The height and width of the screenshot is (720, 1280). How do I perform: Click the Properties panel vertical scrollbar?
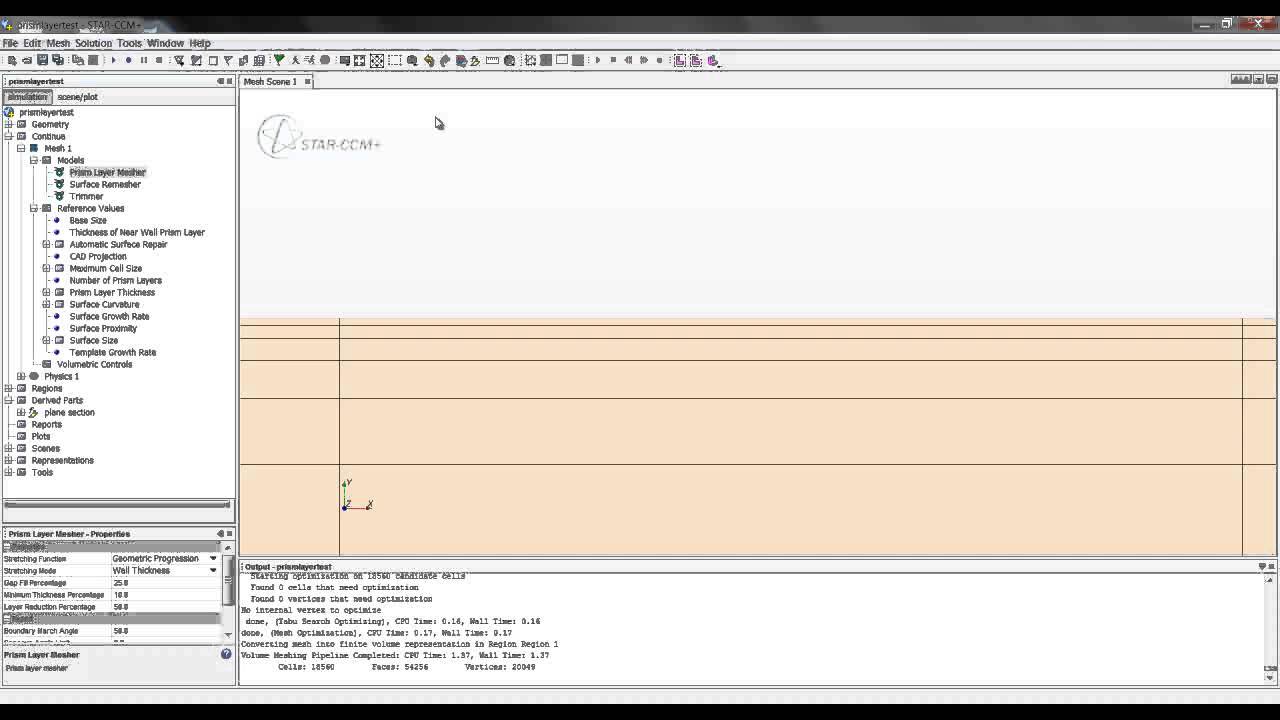228,578
